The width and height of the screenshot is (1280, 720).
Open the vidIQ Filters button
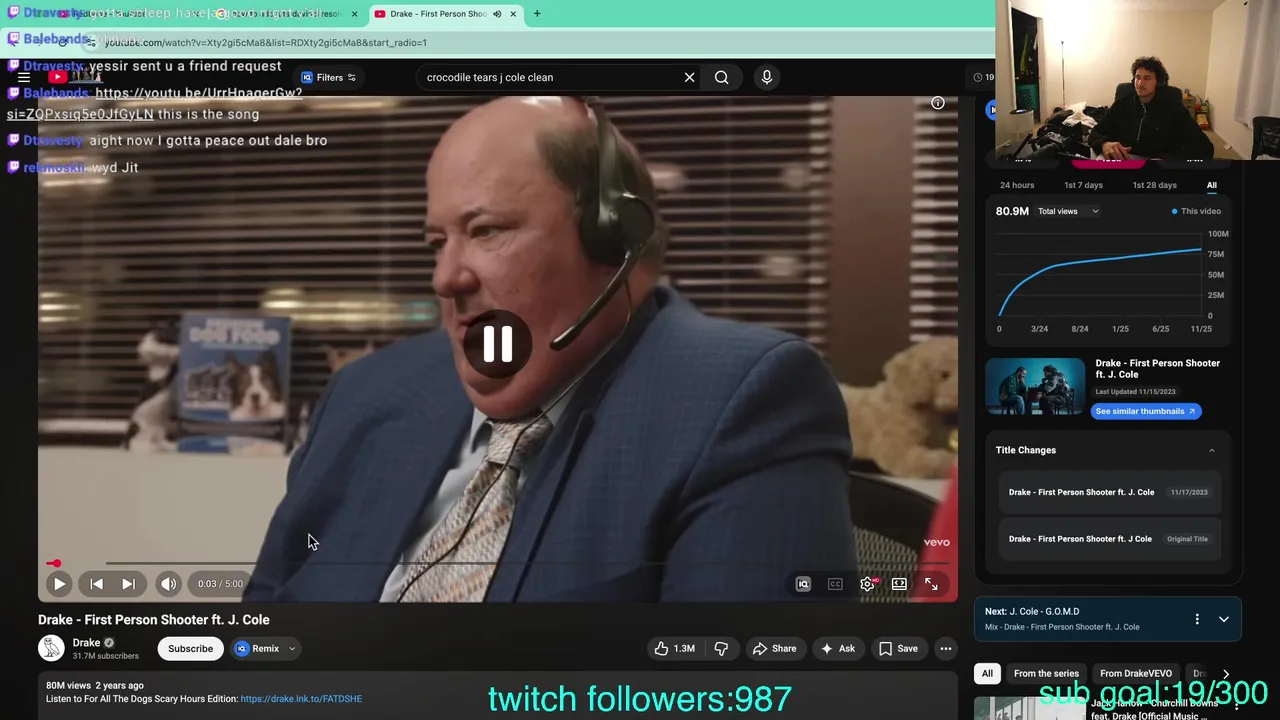[329, 77]
